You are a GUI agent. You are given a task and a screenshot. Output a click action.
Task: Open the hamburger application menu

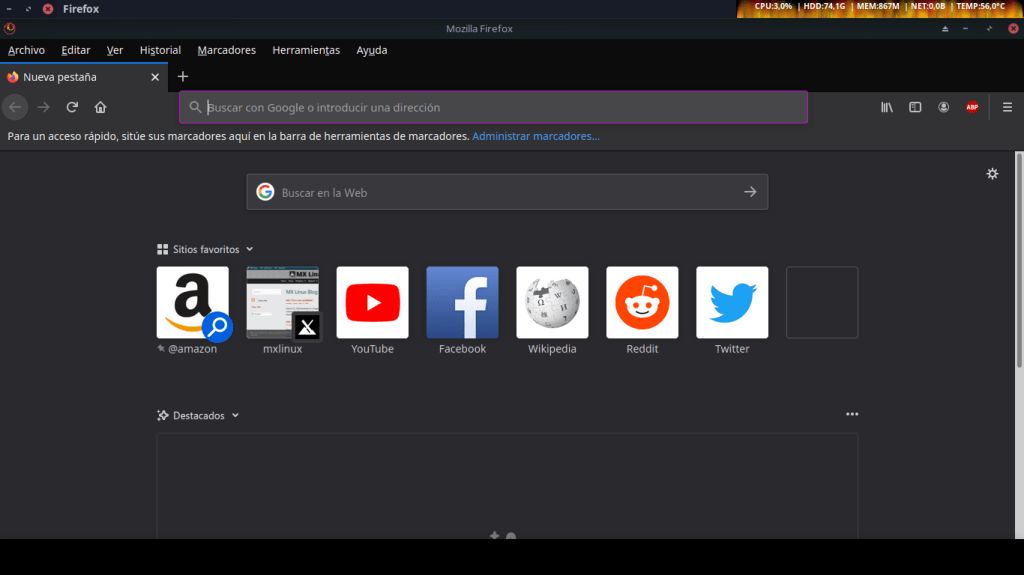tap(1007, 107)
